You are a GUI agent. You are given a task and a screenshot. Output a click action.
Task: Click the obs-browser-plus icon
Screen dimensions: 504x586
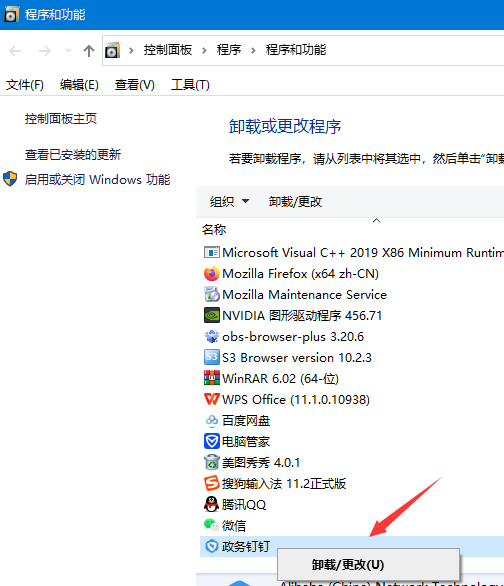click(211, 336)
